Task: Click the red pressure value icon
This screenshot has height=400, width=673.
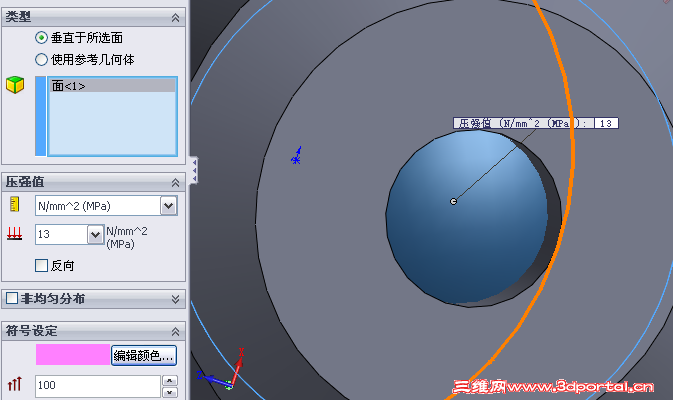Action: pyautogui.click(x=15, y=234)
